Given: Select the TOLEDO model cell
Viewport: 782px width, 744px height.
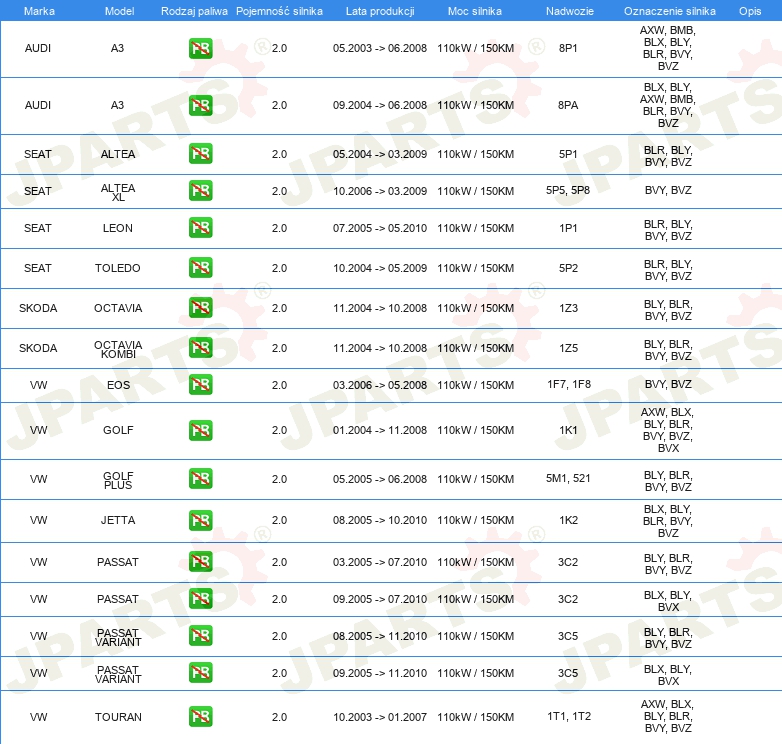Looking at the screenshot, I should click(118, 268).
